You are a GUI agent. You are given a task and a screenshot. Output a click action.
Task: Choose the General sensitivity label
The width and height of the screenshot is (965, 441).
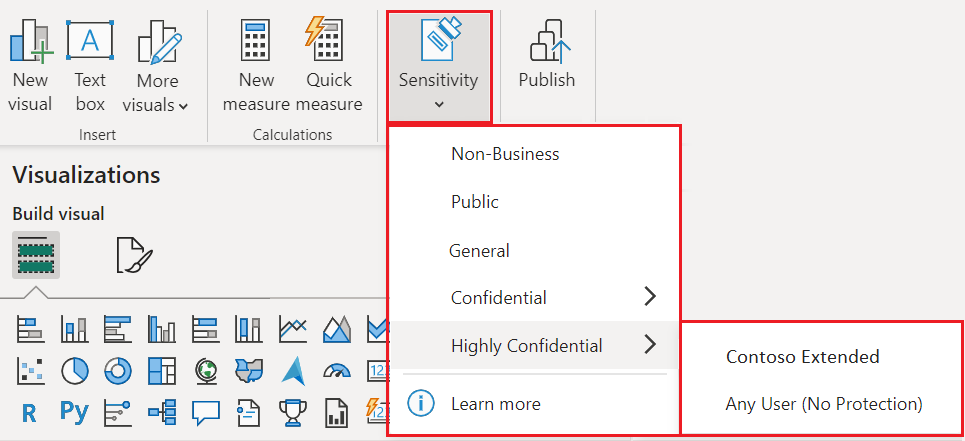(x=479, y=250)
